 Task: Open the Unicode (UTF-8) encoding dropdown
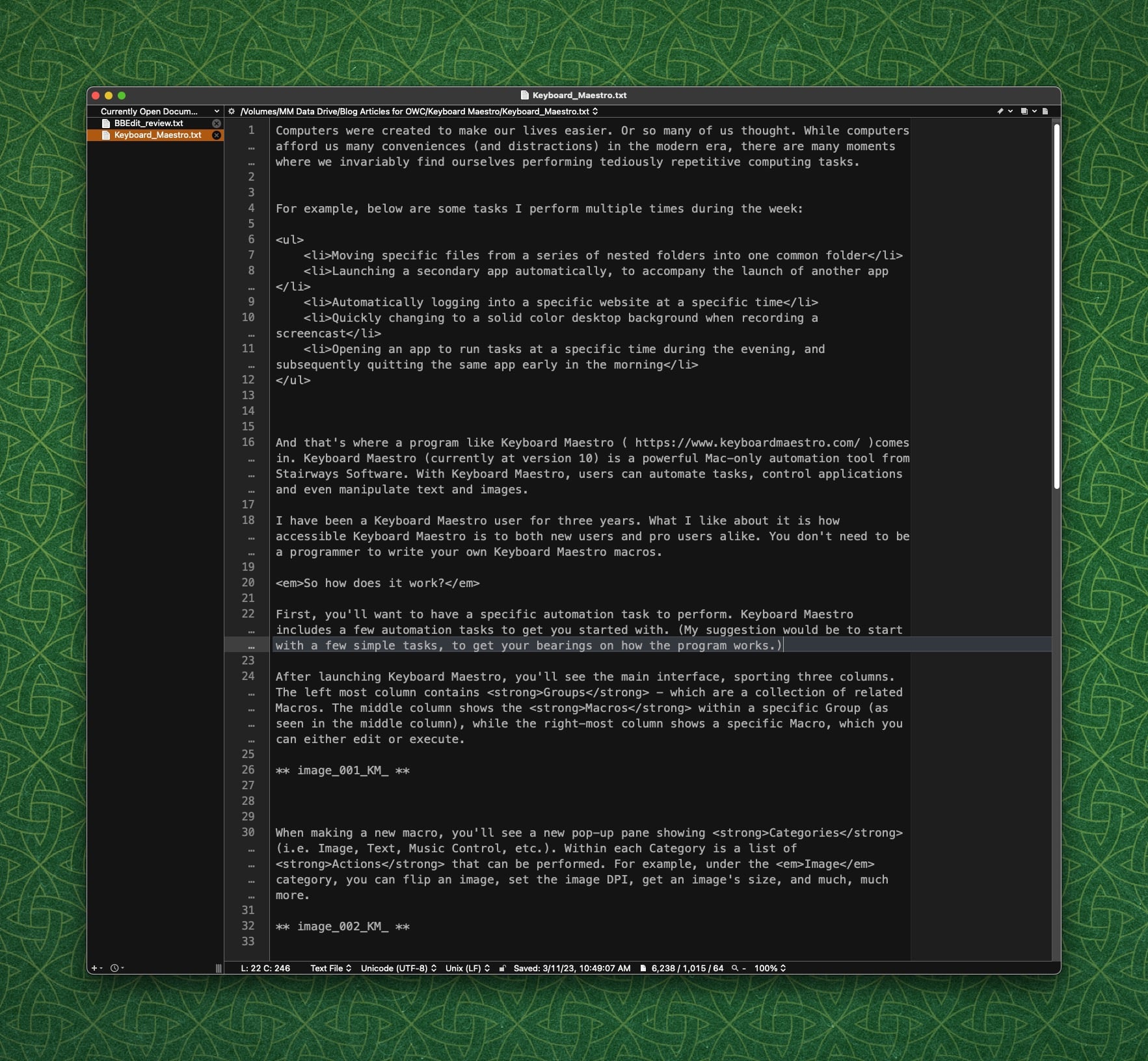[398, 968]
